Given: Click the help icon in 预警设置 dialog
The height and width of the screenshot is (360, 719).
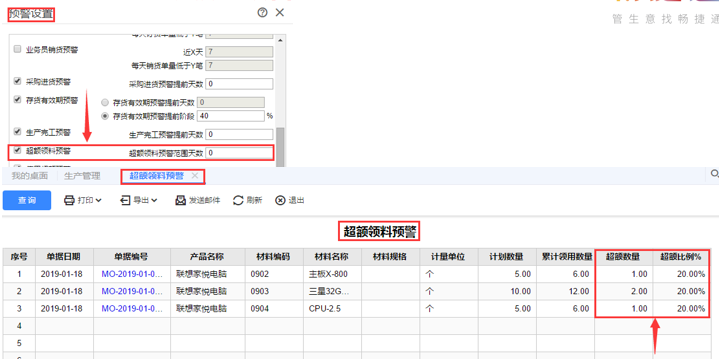Looking at the screenshot, I should [x=262, y=13].
